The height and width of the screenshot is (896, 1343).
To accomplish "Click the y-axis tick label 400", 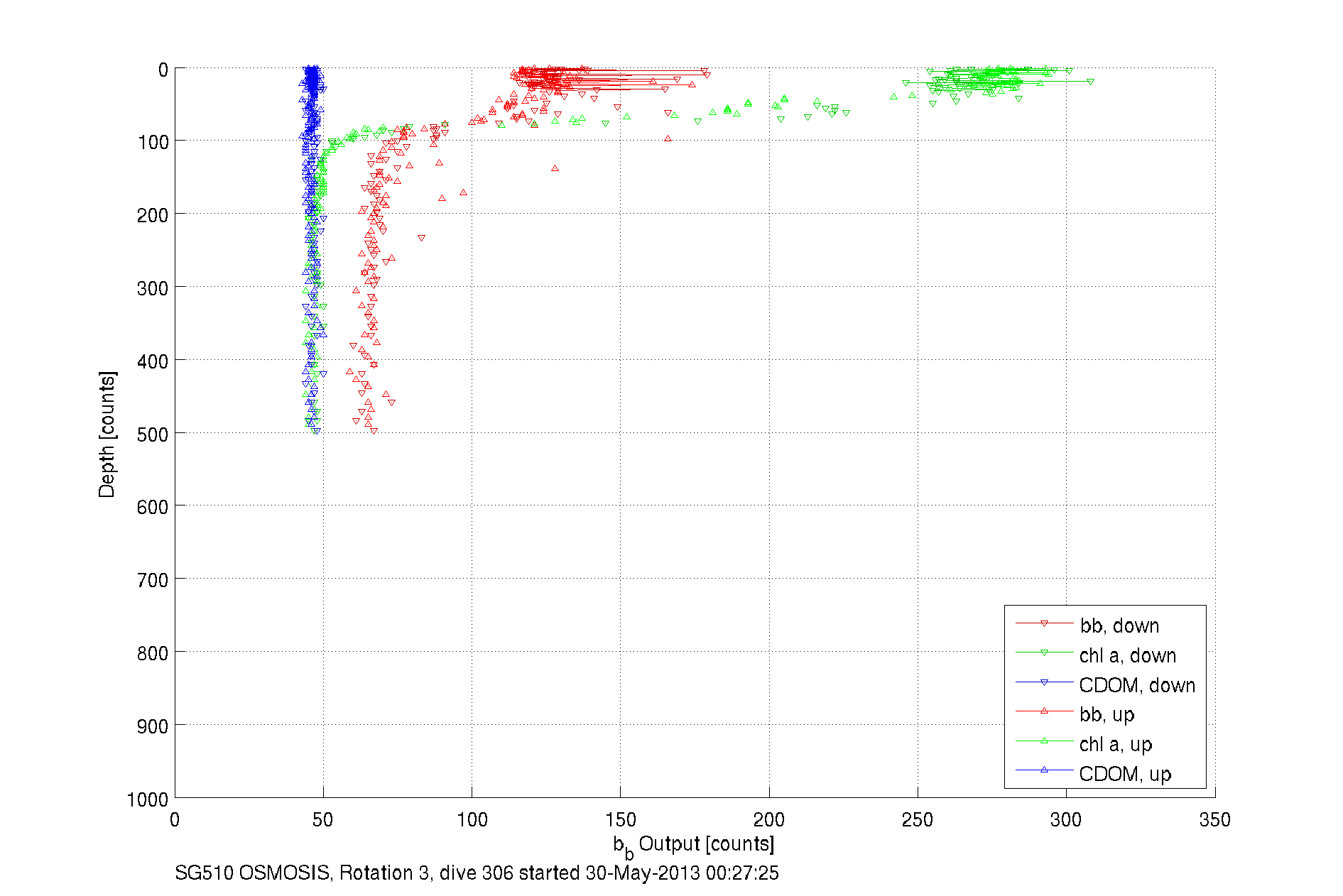I will (x=153, y=361).
